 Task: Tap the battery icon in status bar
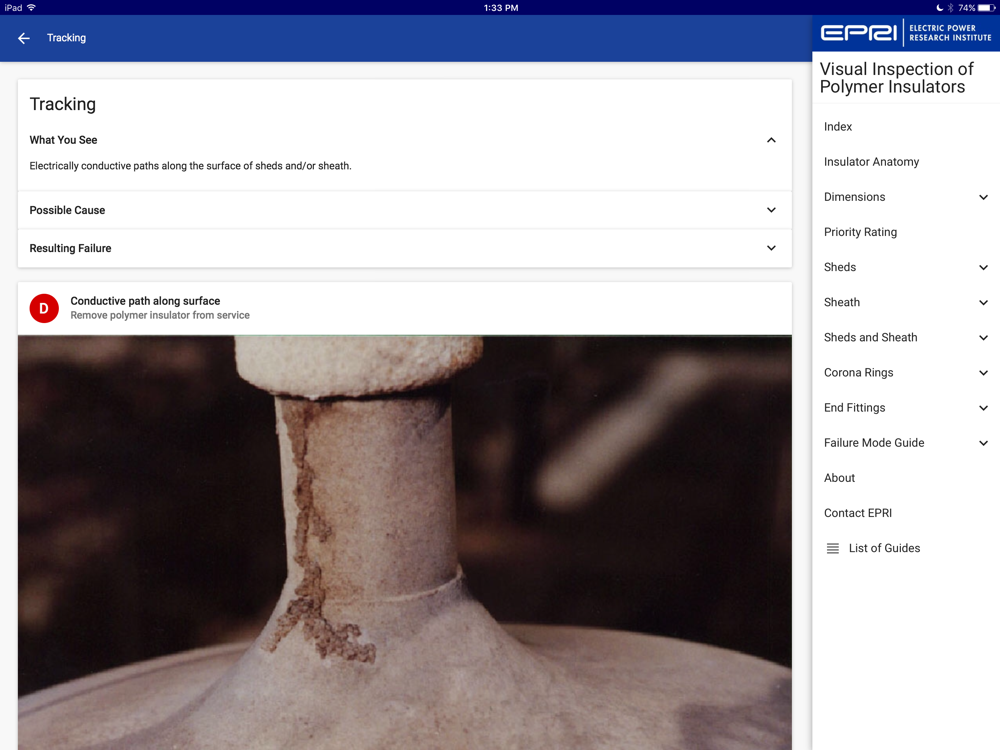pos(986,7)
